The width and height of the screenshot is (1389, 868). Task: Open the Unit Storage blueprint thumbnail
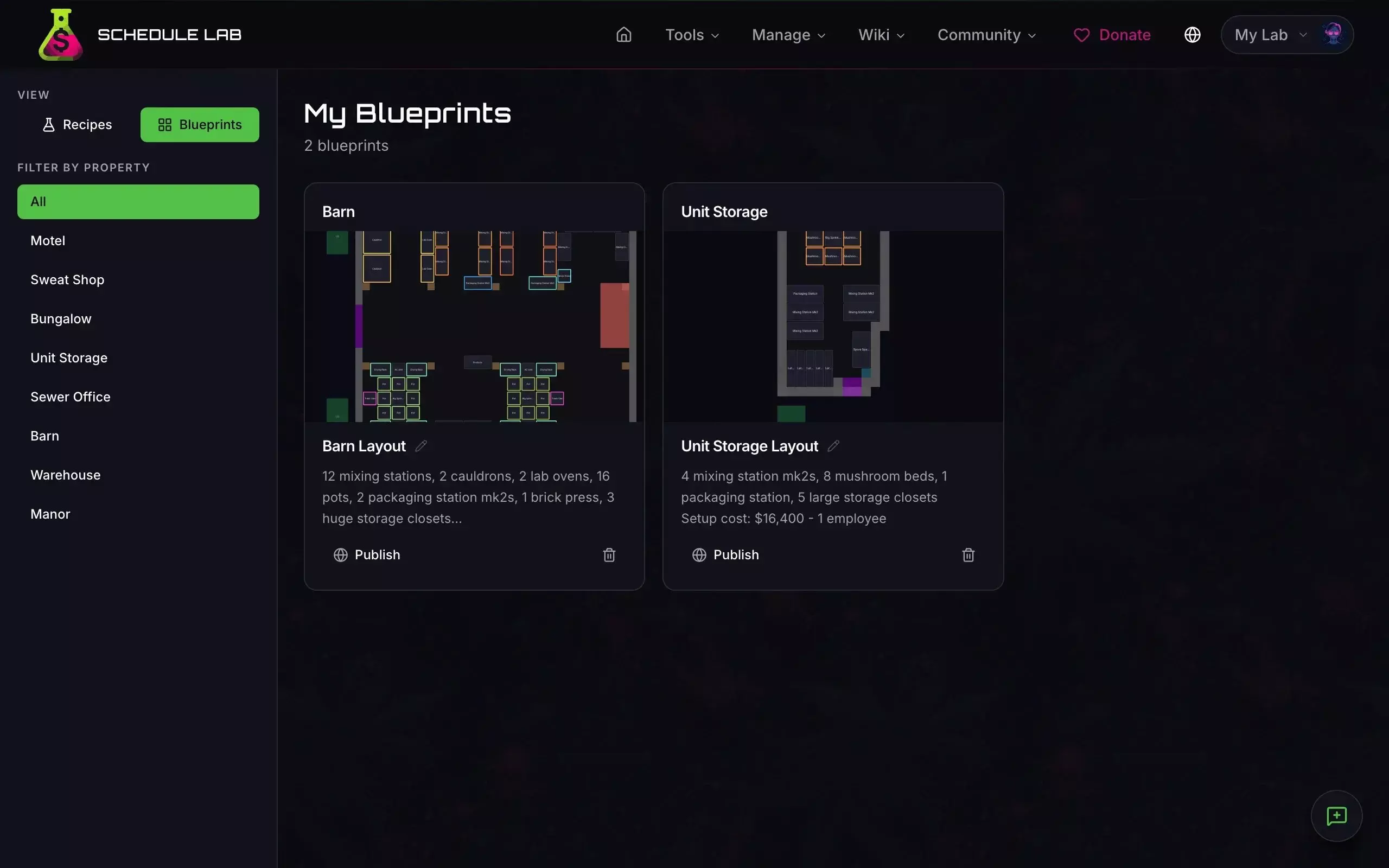[x=833, y=326]
